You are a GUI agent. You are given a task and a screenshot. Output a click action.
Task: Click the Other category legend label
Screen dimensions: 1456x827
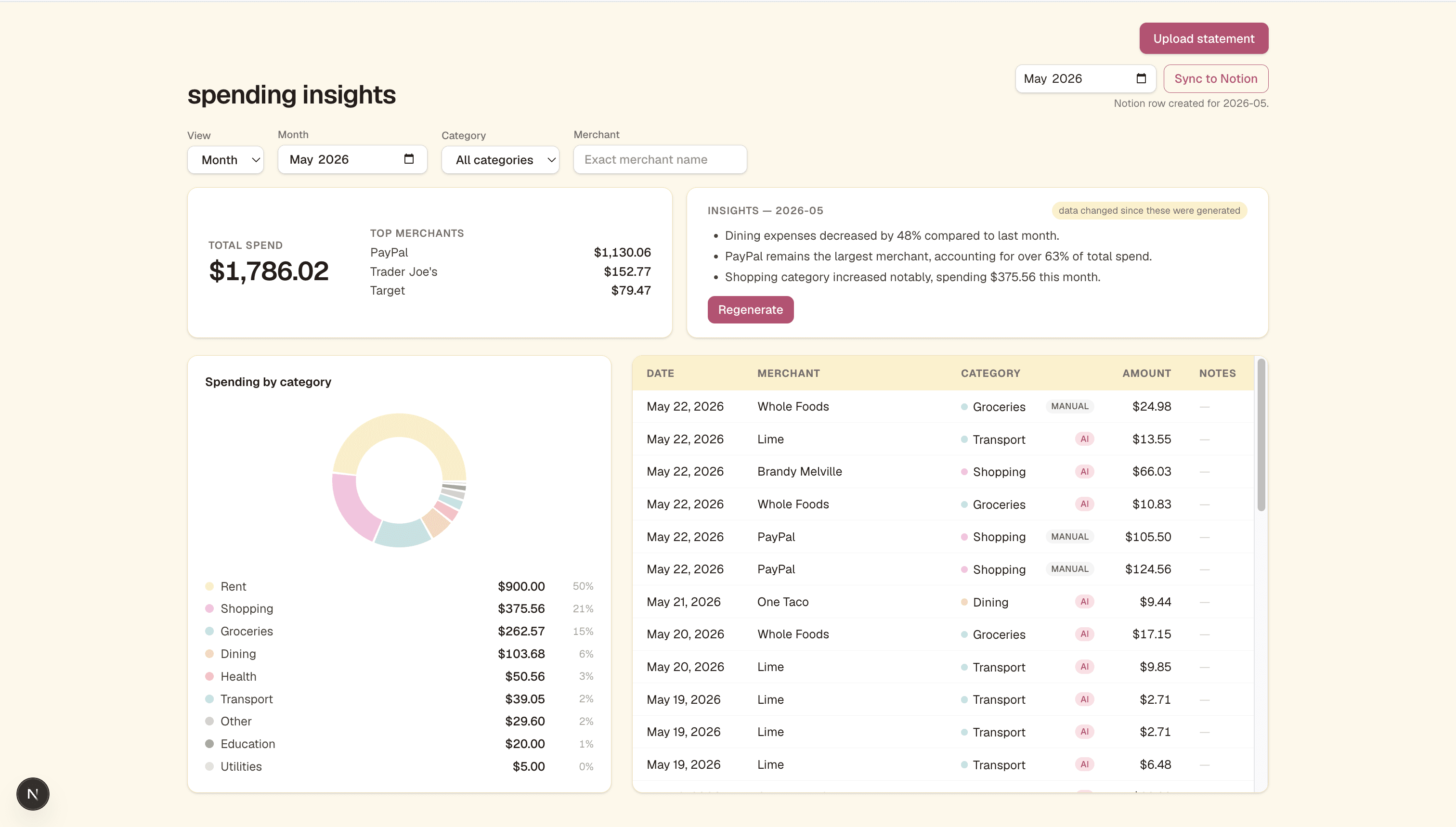pyautogui.click(x=236, y=722)
